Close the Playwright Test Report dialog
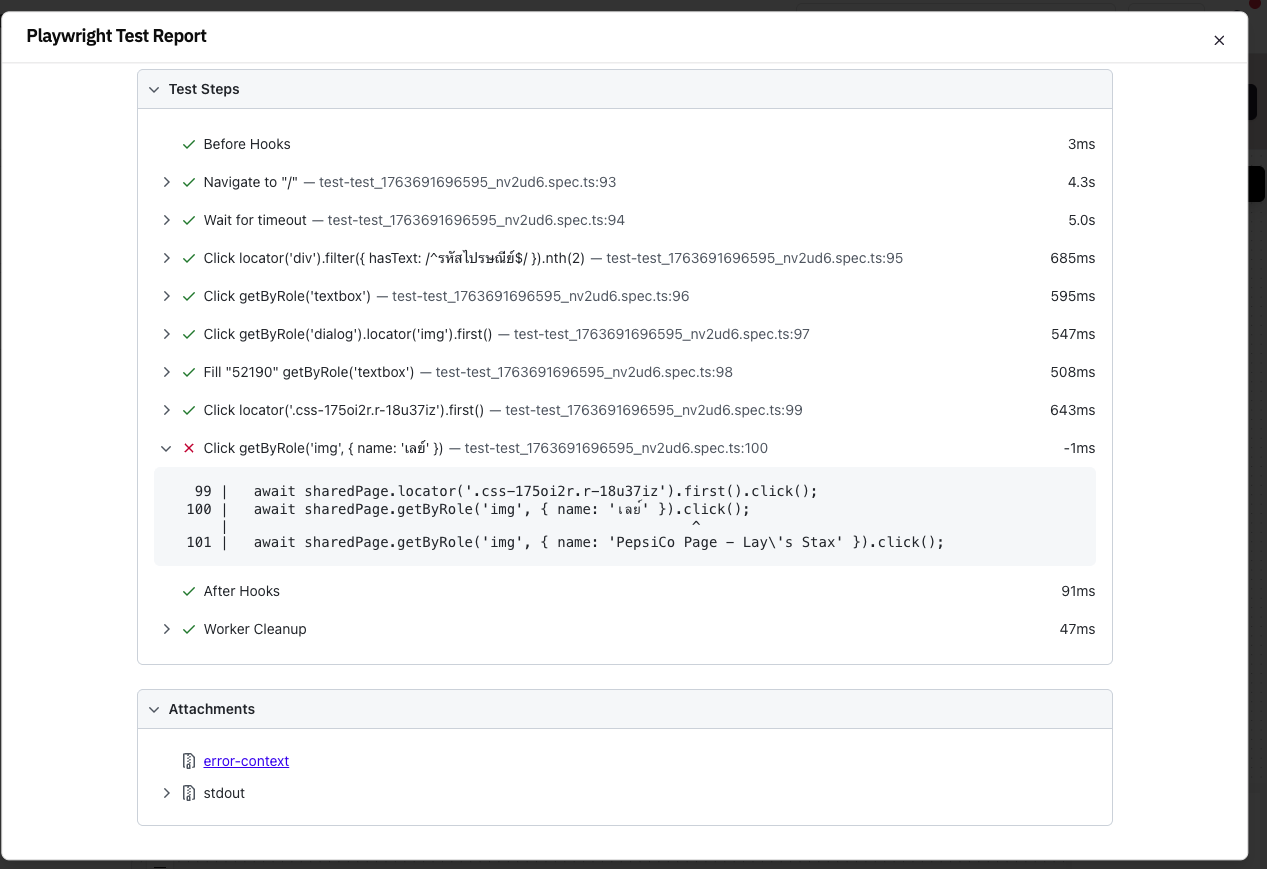This screenshot has height=869, width=1267. (x=1218, y=41)
